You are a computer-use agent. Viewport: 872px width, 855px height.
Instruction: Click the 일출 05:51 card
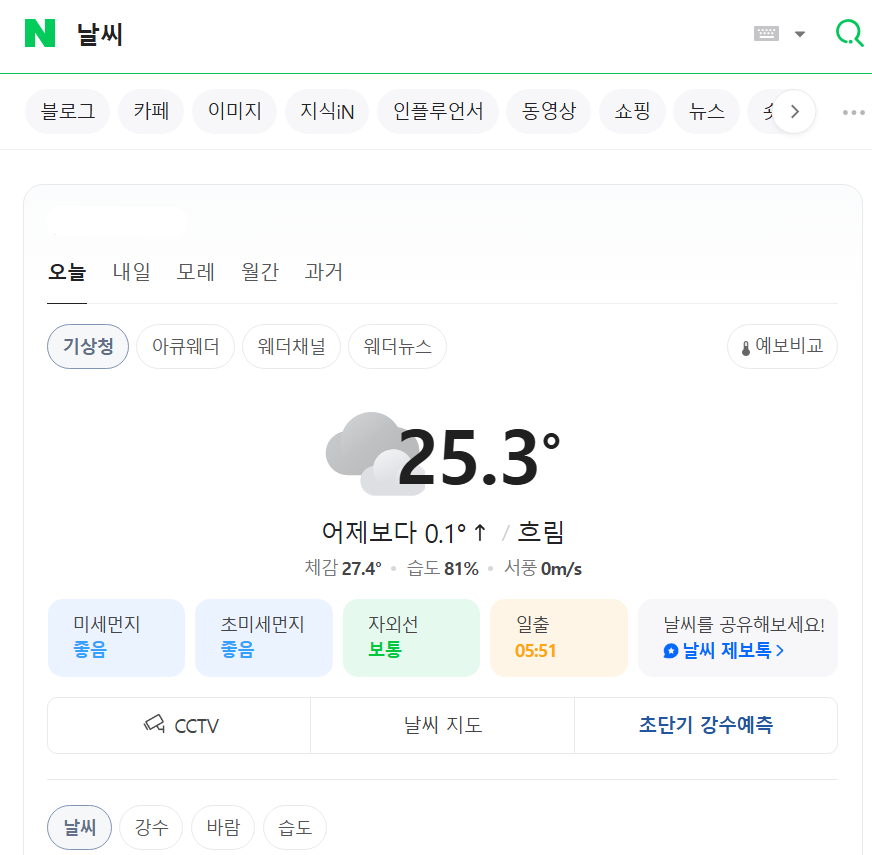coord(558,637)
